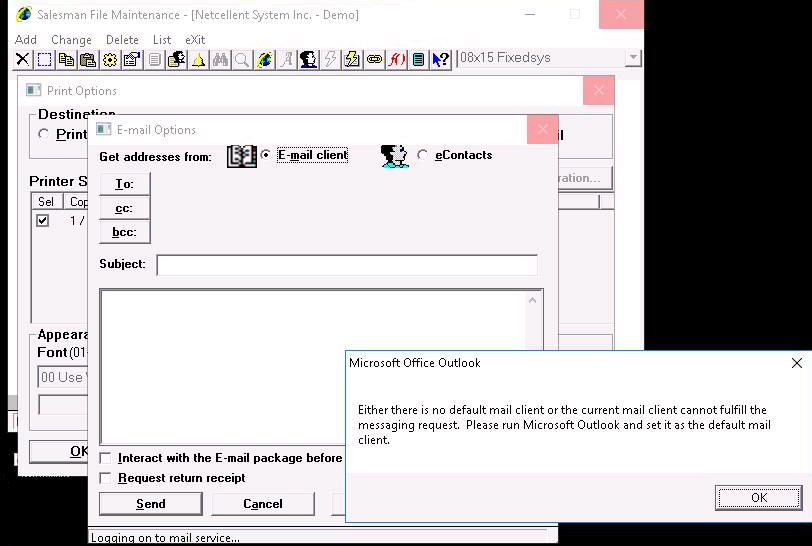The image size is (812, 546).
Task: Select the Print radio button in Print Options
Action: [44, 134]
